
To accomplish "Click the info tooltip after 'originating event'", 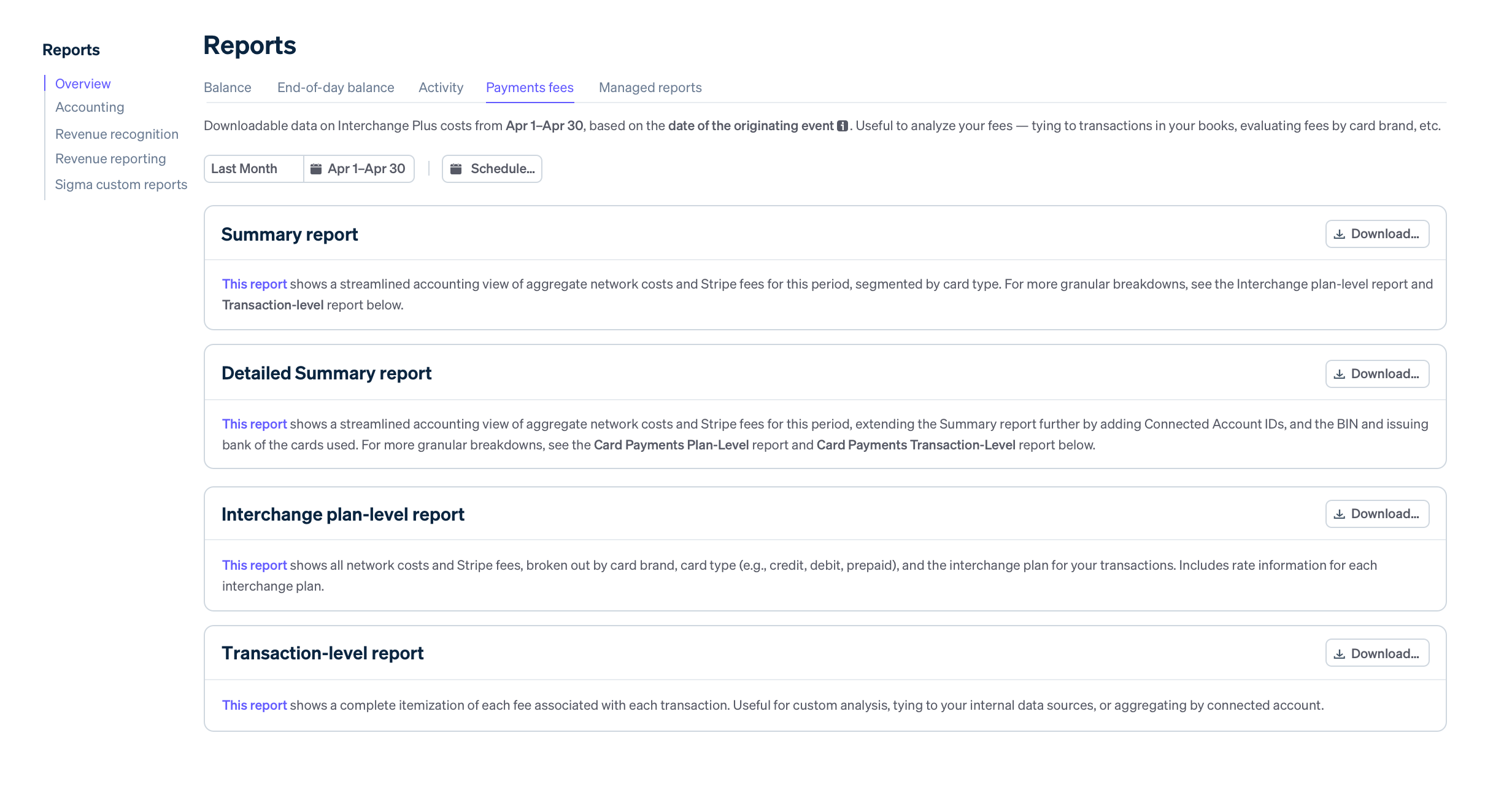I will [x=844, y=125].
